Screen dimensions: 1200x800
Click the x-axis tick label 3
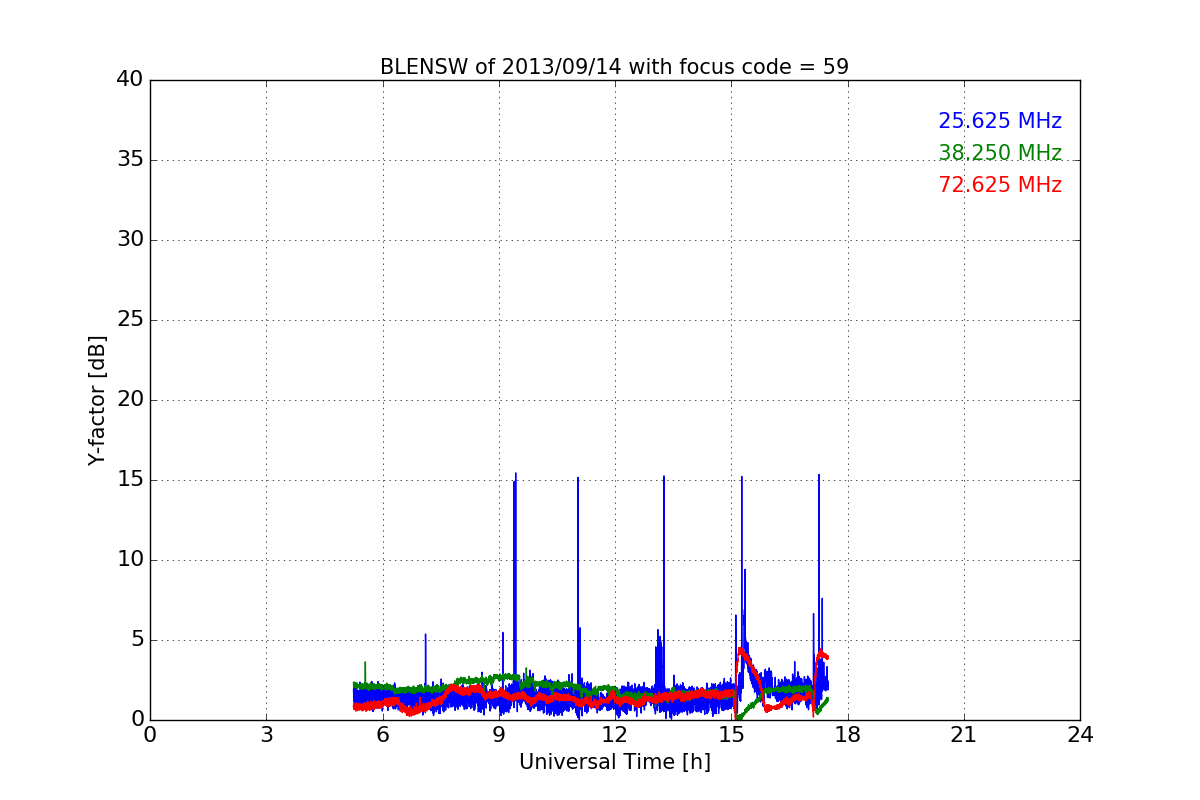coord(266,735)
